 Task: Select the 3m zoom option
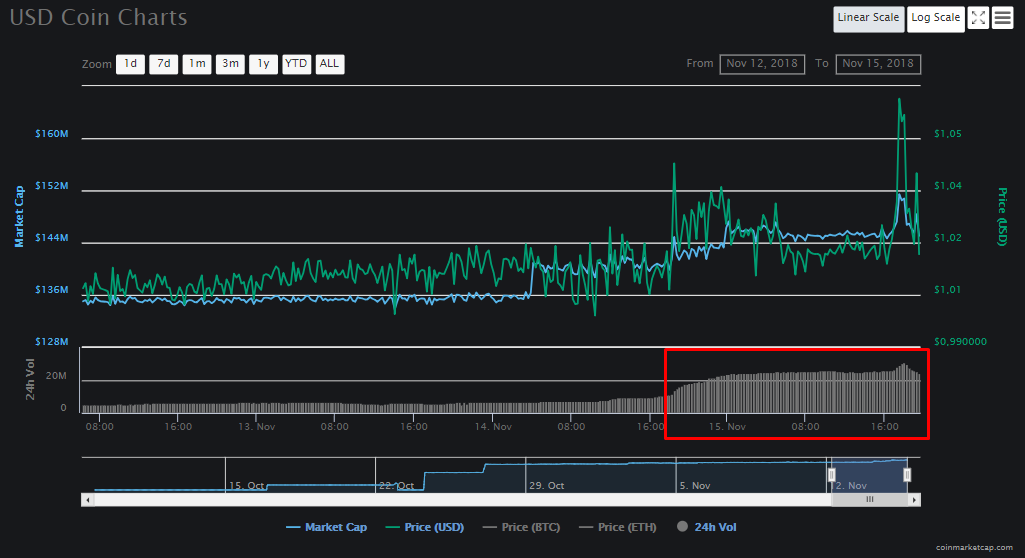230,64
